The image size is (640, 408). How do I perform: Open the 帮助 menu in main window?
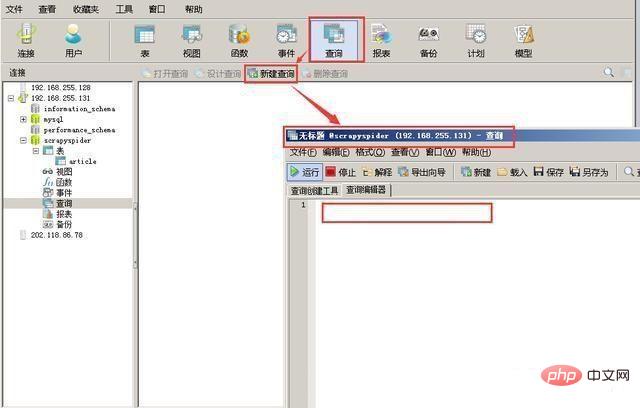(x=193, y=9)
